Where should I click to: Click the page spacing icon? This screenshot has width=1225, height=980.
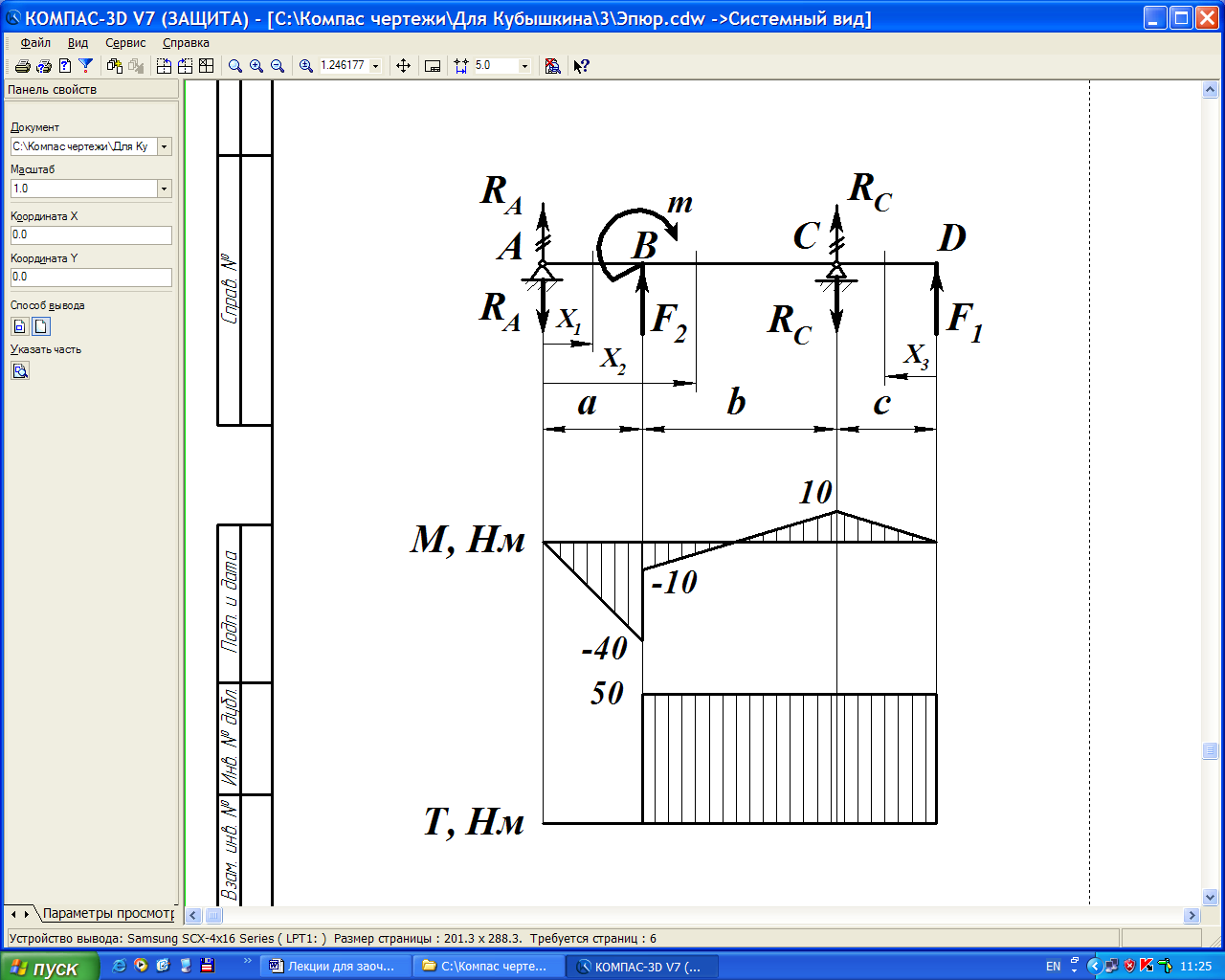(461, 66)
